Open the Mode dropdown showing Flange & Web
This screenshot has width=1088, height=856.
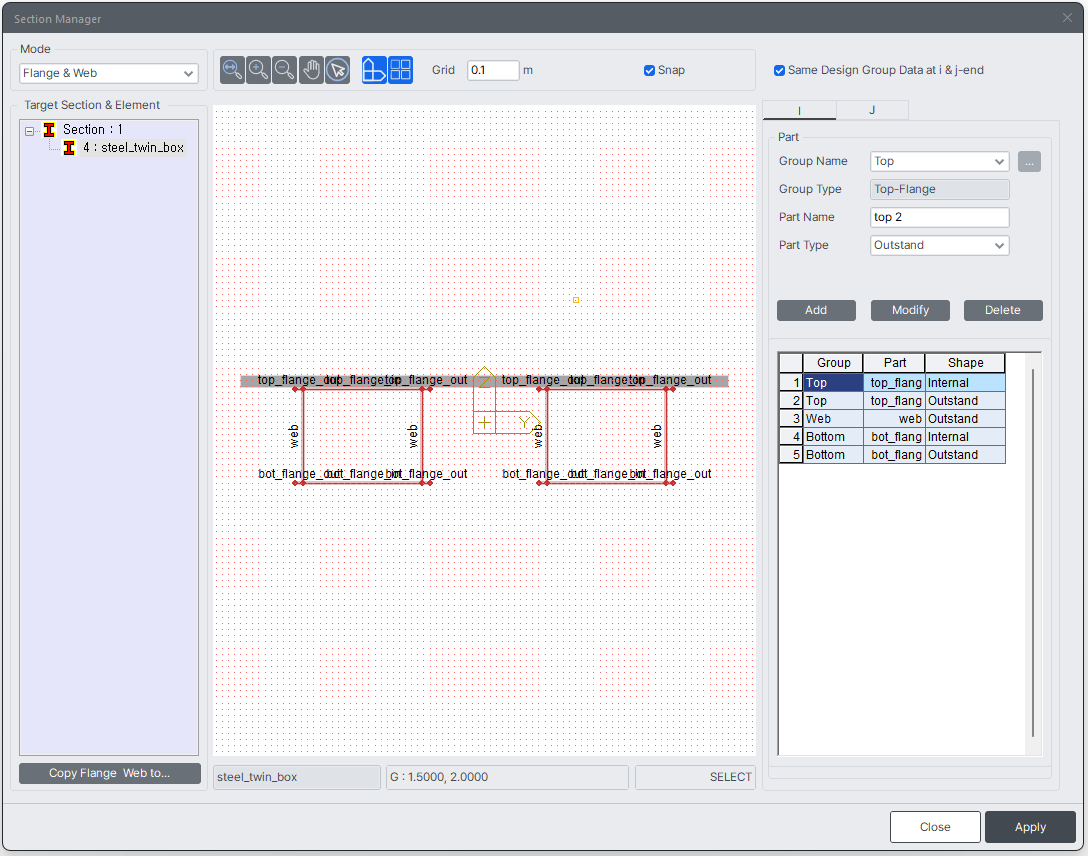coord(108,74)
